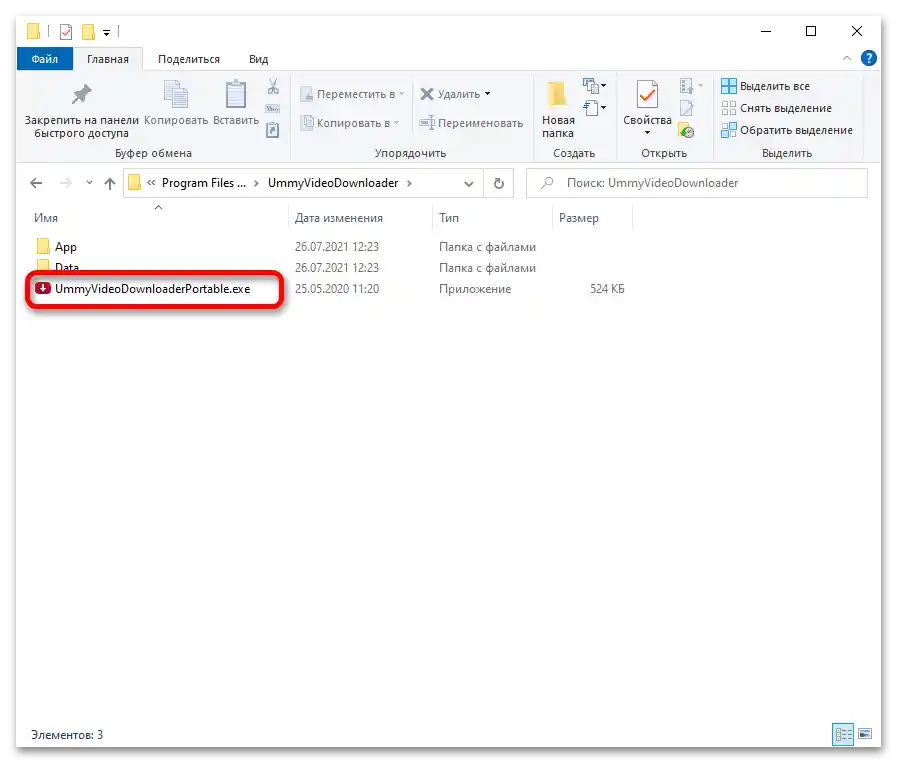Screen dimensions: 897x763
Task: Switch to the Вид tab
Action: 259,59
